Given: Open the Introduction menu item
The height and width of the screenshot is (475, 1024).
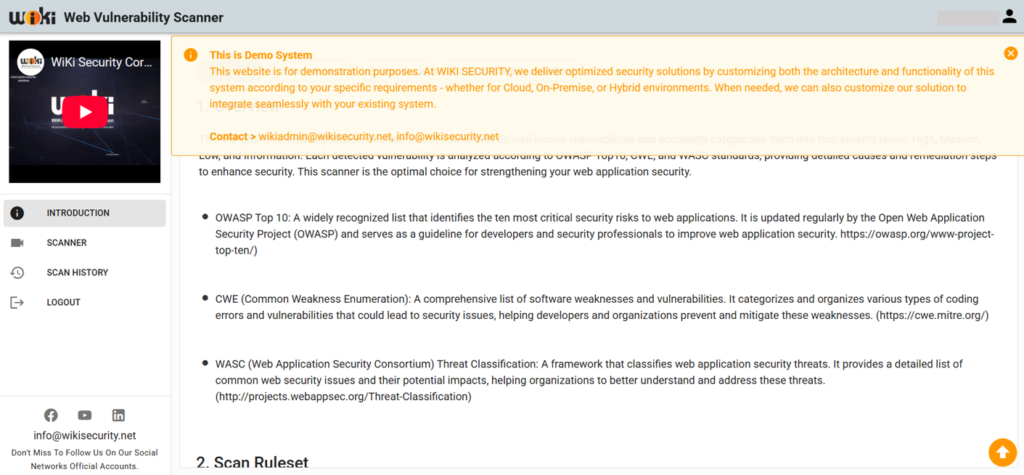Looking at the screenshot, I should tap(78, 213).
